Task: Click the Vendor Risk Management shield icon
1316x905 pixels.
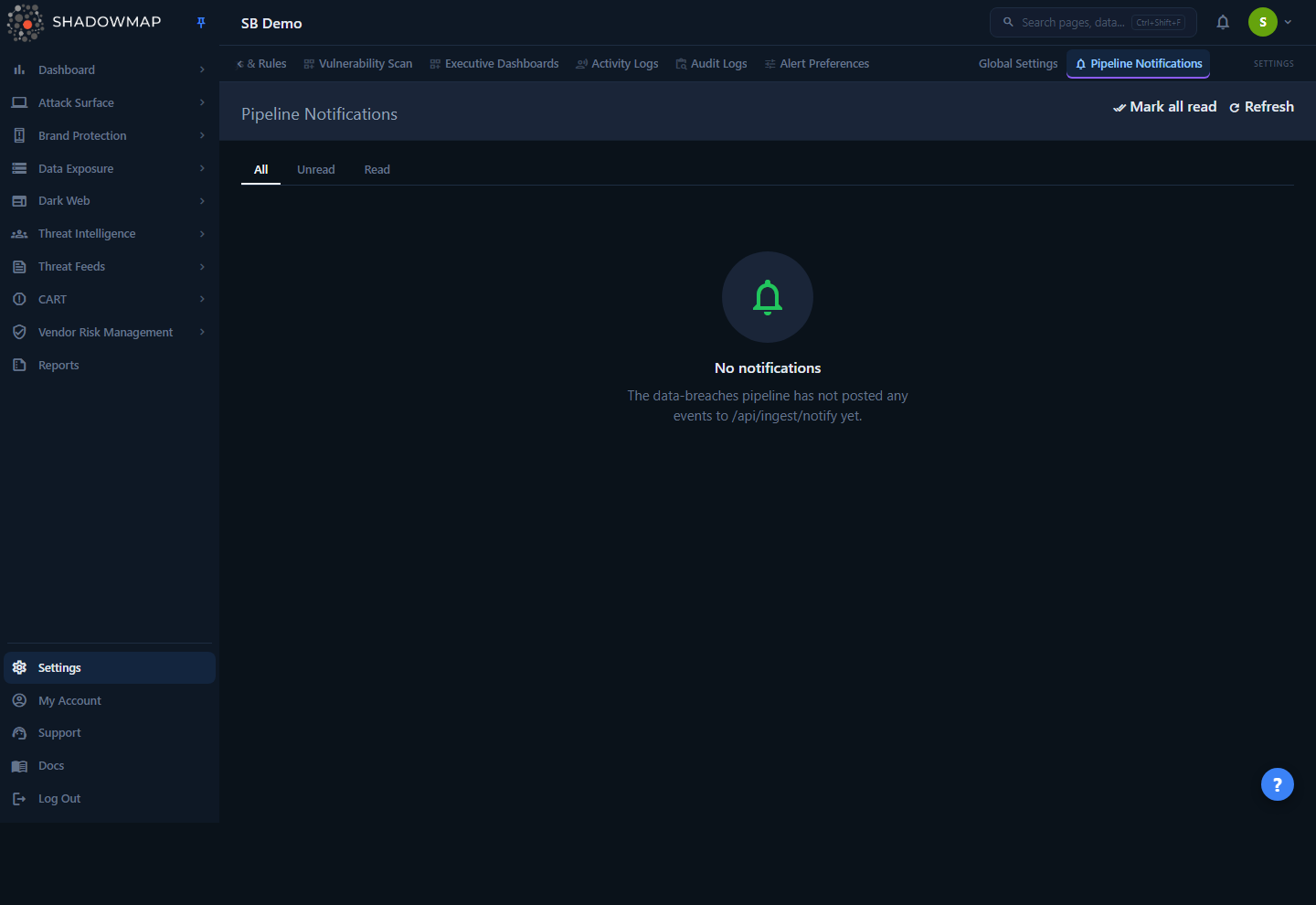Action: click(x=19, y=332)
